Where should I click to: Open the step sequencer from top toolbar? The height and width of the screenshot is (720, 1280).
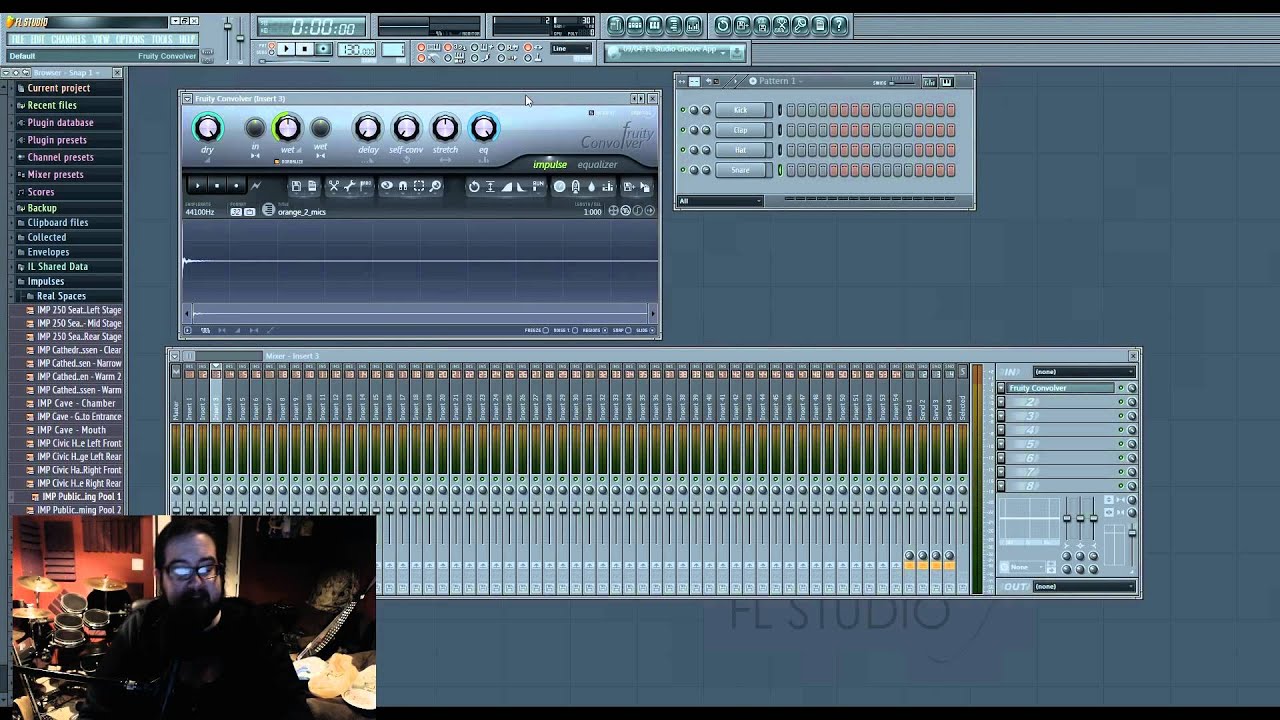tap(635, 25)
